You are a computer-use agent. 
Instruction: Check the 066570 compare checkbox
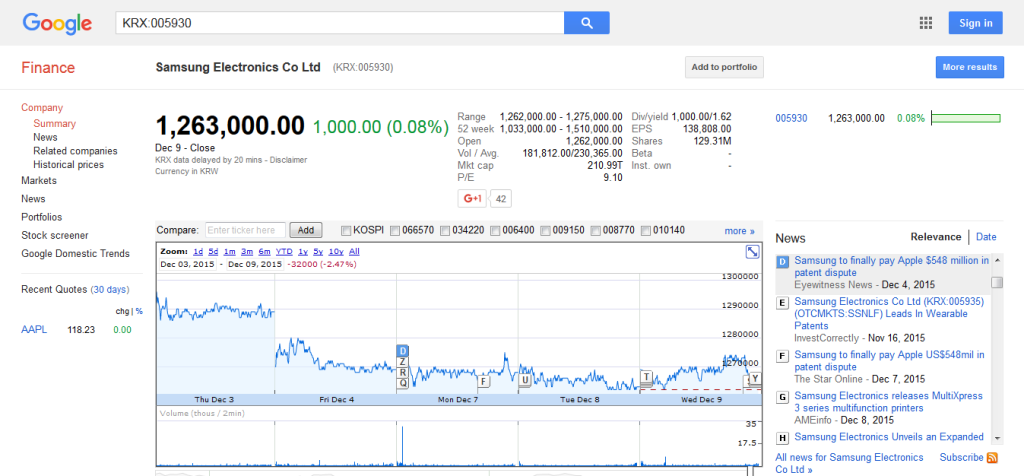[395, 230]
